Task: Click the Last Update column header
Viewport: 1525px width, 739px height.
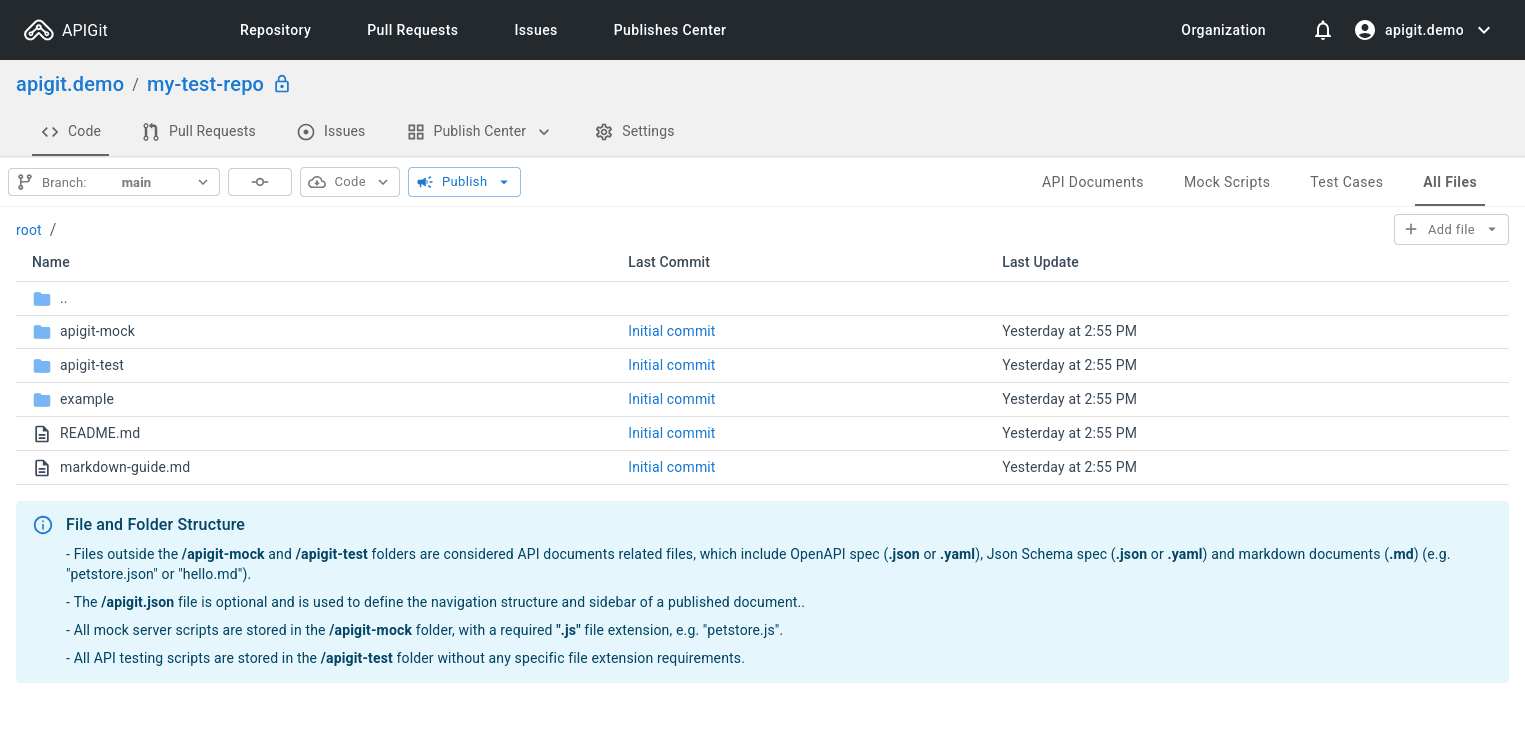Action: [x=1040, y=262]
